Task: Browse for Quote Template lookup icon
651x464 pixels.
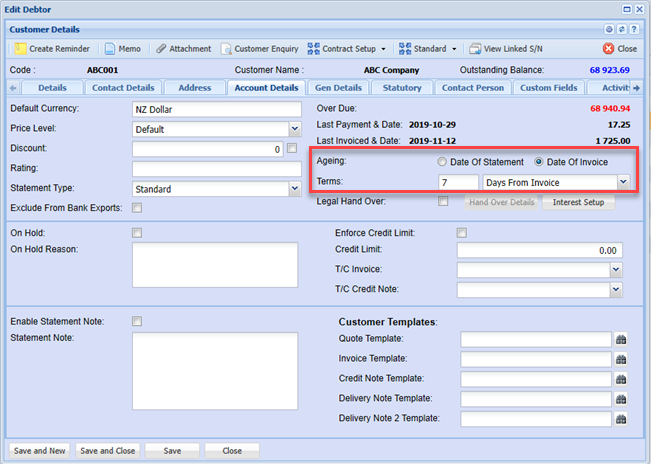Action: pos(620,340)
